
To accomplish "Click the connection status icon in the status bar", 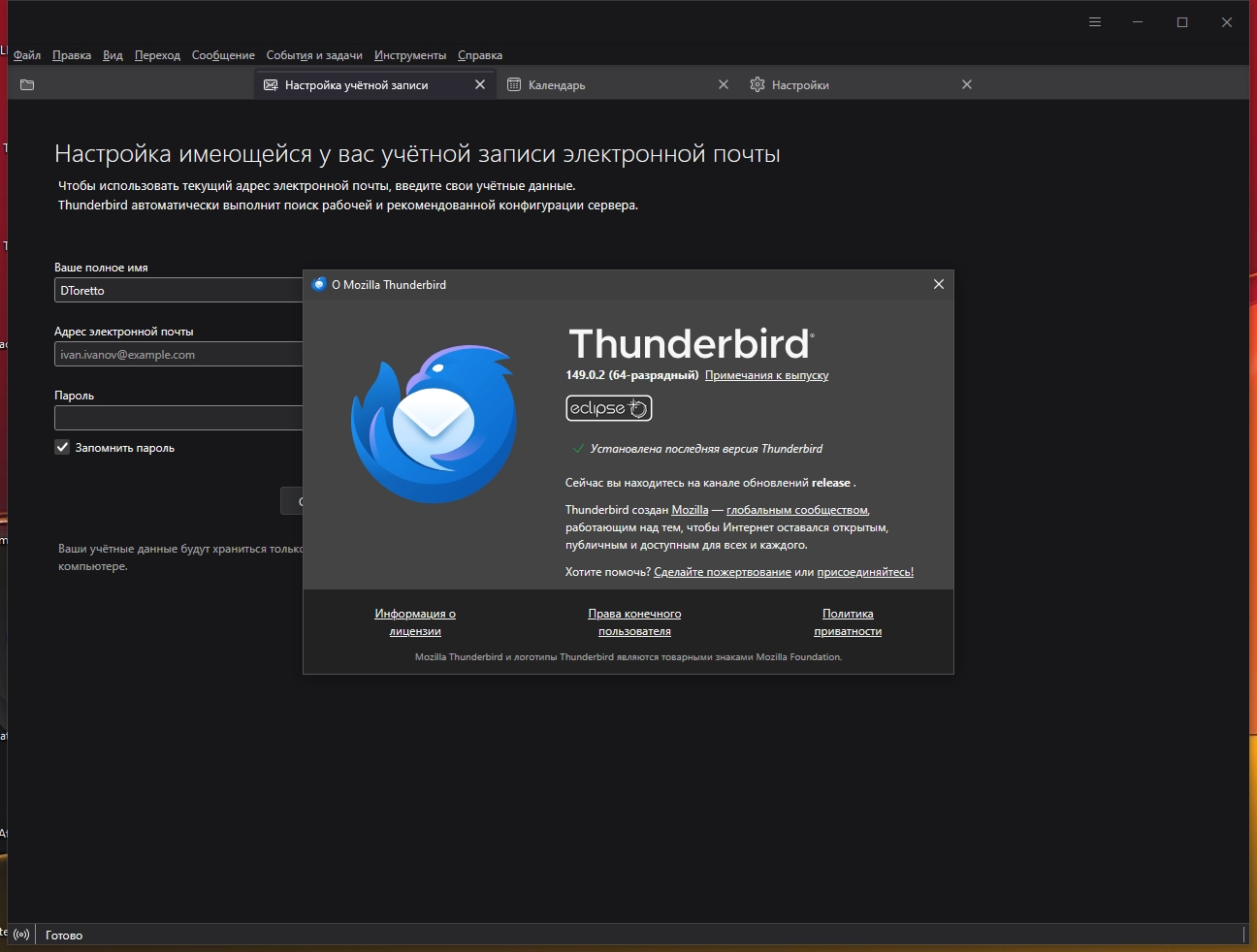I will [21, 936].
